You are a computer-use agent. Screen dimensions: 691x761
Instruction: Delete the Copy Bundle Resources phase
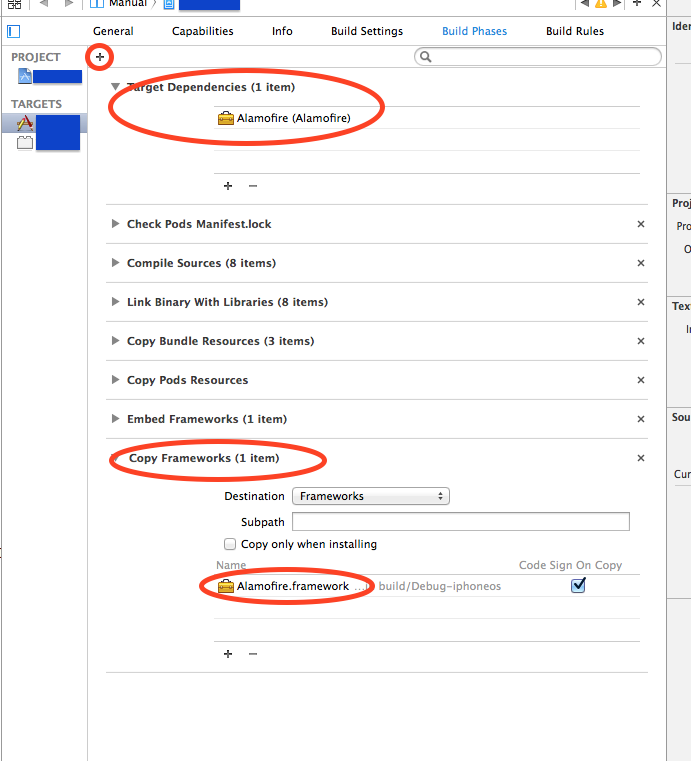coord(641,341)
